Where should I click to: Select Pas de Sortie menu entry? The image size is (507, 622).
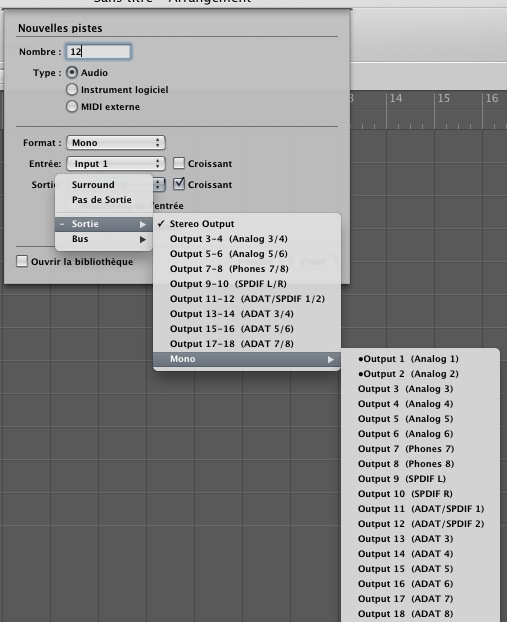click(x=104, y=200)
